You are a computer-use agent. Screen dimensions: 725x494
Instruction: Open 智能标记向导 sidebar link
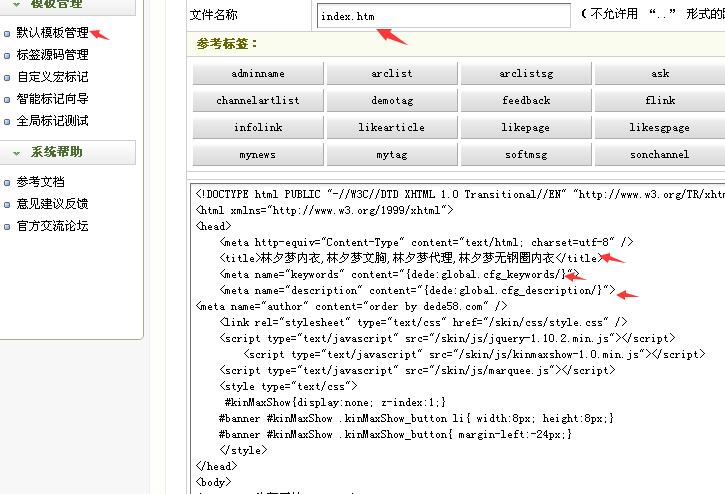pos(52,99)
